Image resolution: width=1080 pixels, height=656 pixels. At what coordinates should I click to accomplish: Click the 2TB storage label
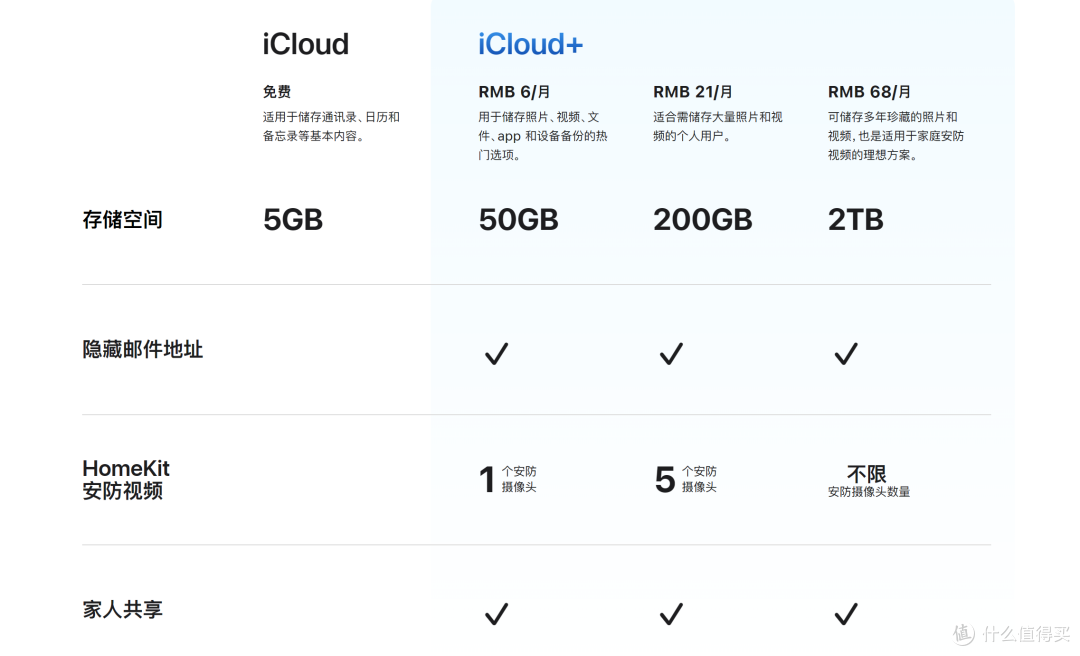pos(855,219)
